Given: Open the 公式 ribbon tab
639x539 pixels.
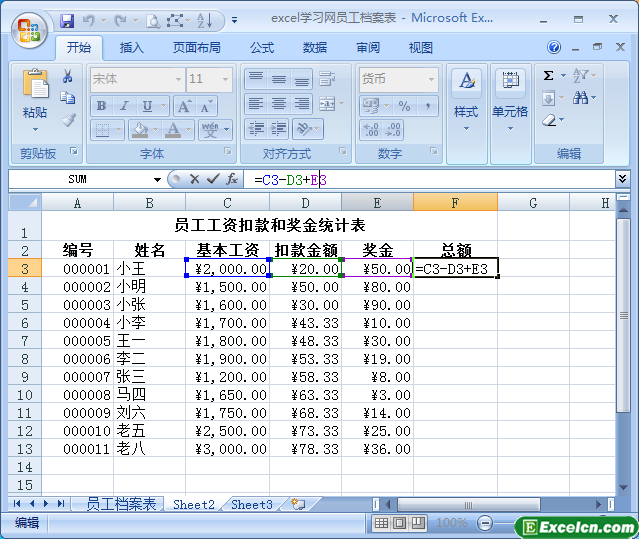Looking at the screenshot, I should [x=262, y=47].
